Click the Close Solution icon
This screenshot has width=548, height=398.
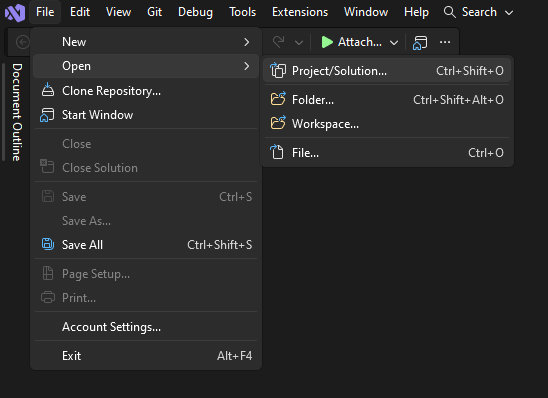47,167
